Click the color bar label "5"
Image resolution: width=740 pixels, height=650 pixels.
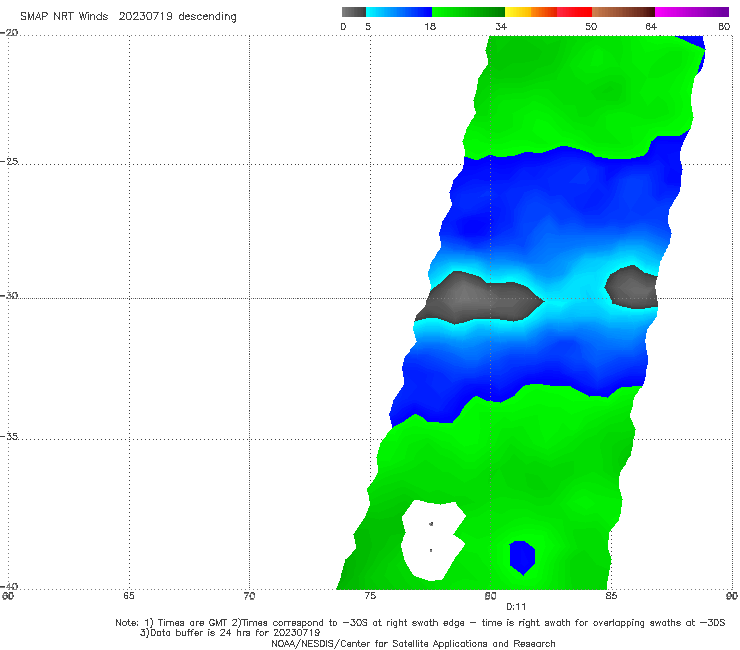click(368, 26)
